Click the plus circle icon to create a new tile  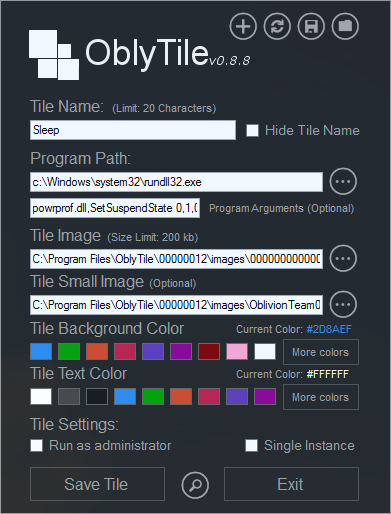pos(243,26)
